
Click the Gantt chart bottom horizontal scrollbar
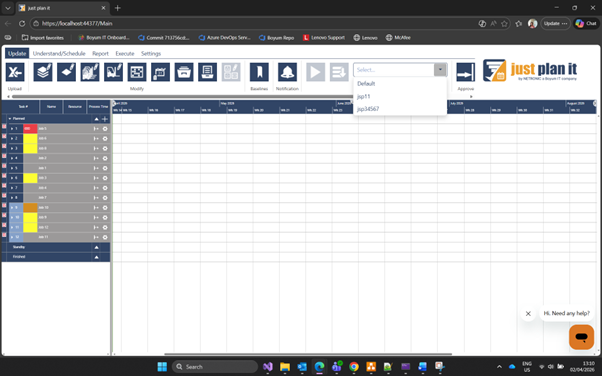[x=308, y=354]
